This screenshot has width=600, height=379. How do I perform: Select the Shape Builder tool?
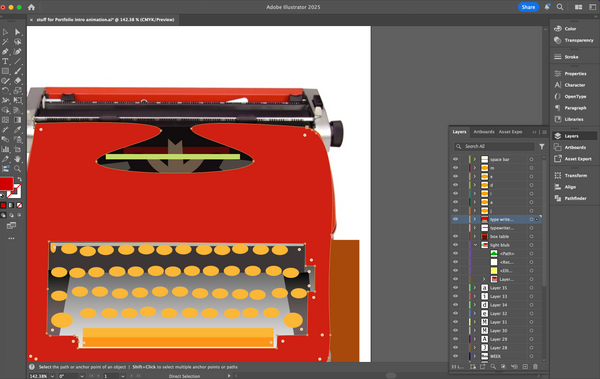click(5, 110)
